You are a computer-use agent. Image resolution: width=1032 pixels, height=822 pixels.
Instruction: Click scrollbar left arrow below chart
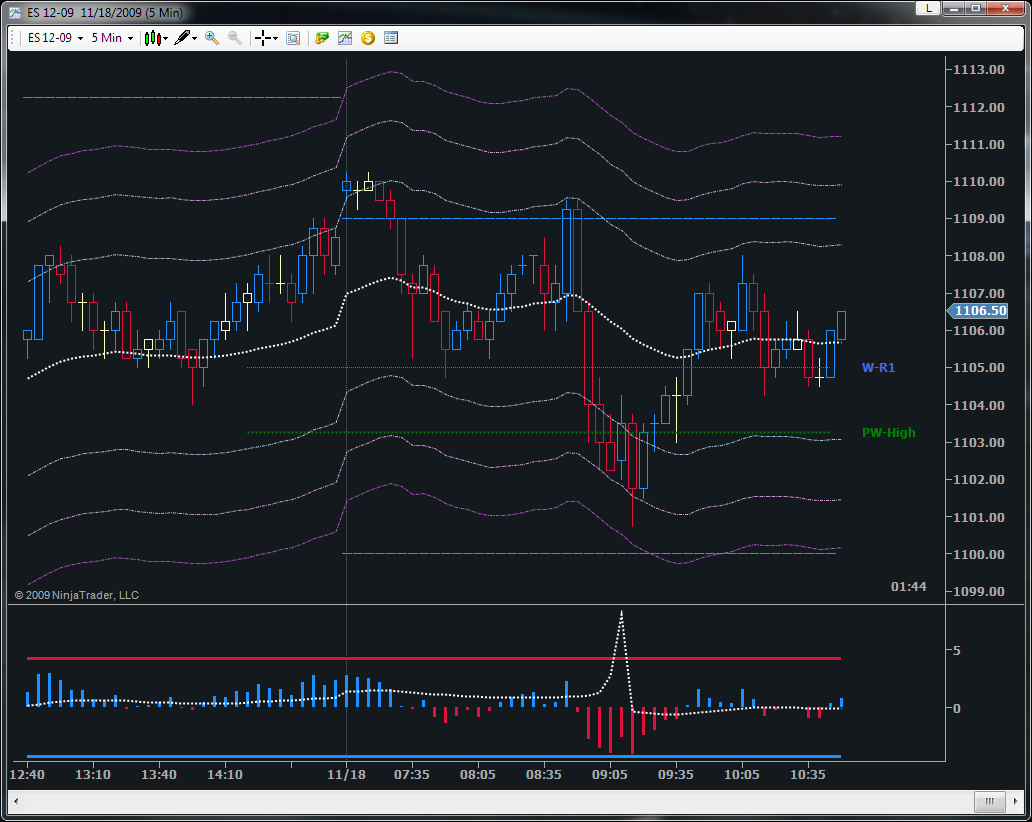pos(16,802)
